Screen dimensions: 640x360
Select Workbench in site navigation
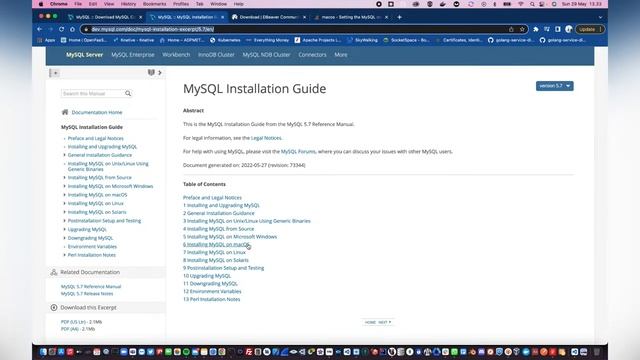click(x=176, y=55)
